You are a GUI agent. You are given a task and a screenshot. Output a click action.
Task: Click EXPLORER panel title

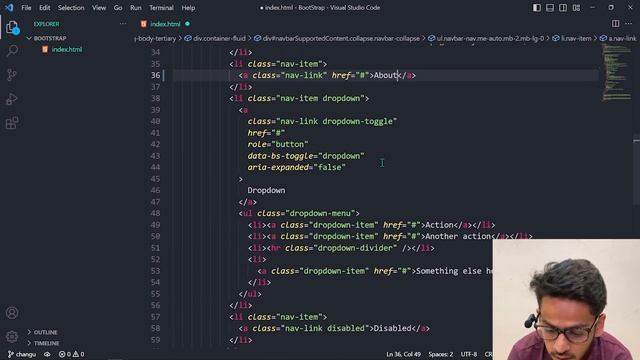coord(46,24)
